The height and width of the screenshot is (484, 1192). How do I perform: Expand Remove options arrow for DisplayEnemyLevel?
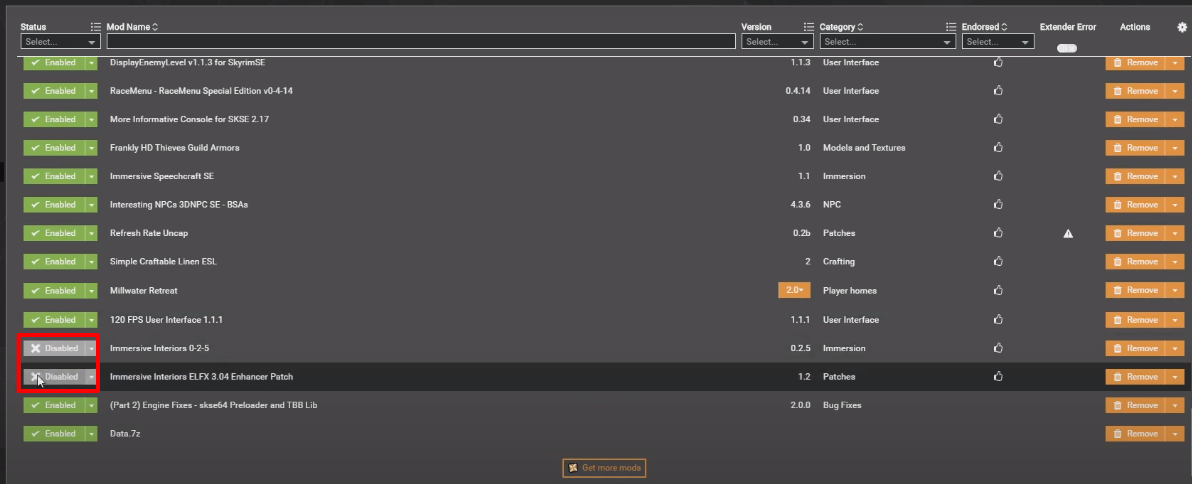(1175, 62)
